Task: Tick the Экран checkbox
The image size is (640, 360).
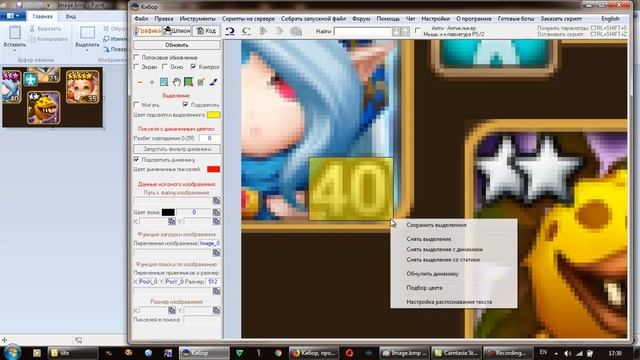Action: [137, 67]
